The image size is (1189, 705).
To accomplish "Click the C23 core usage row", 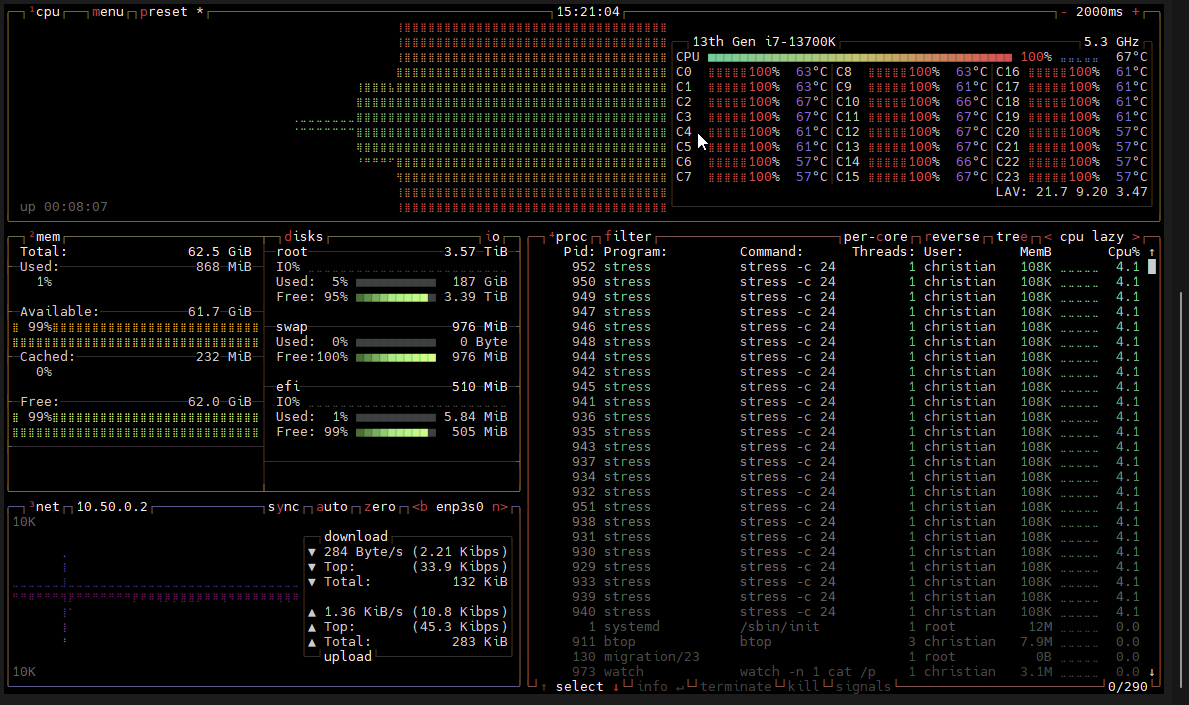I will [1071, 177].
